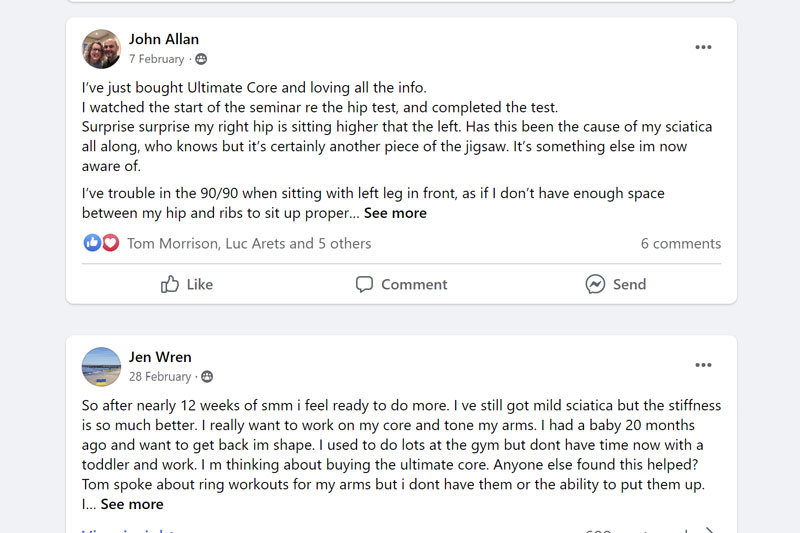
Task: Click the red Love reaction icon
Action: pos(109,243)
